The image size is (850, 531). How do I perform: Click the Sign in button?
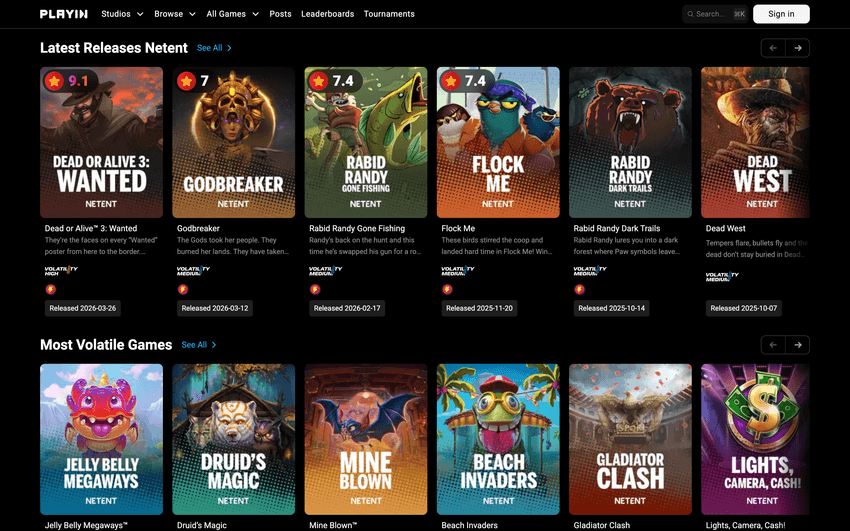pyautogui.click(x=781, y=14)
